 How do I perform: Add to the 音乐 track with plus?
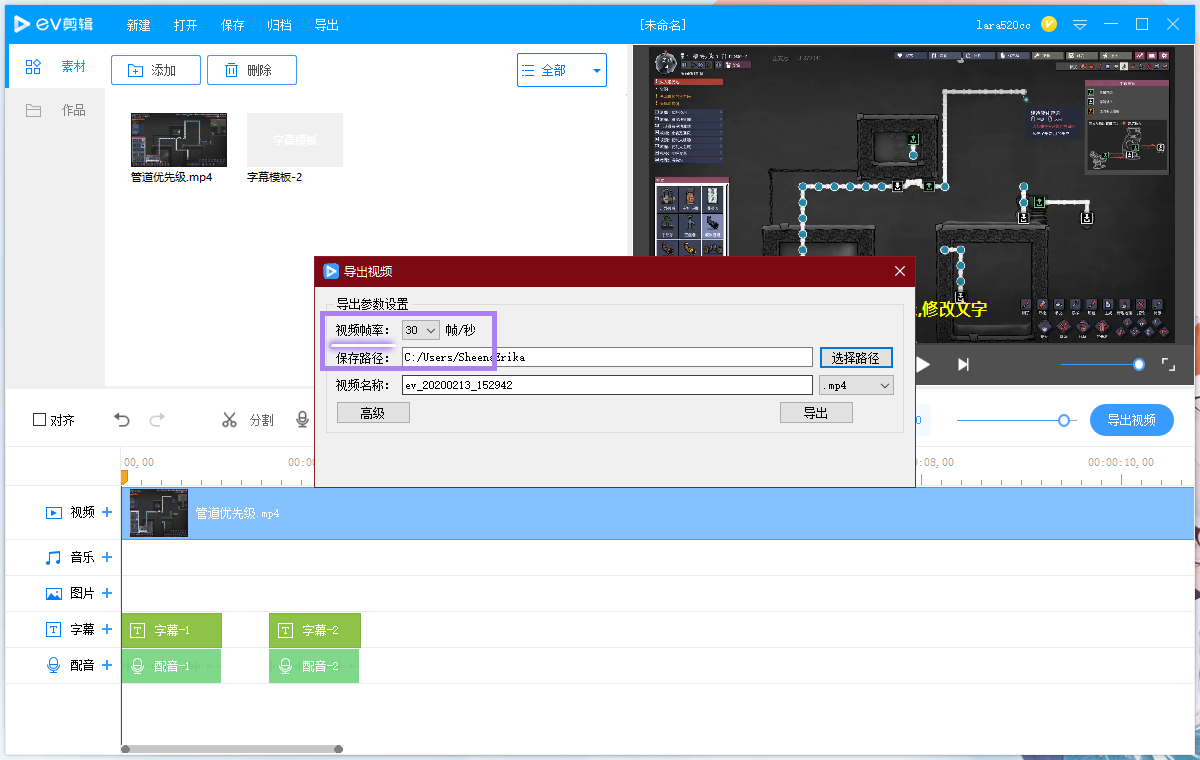107,557
